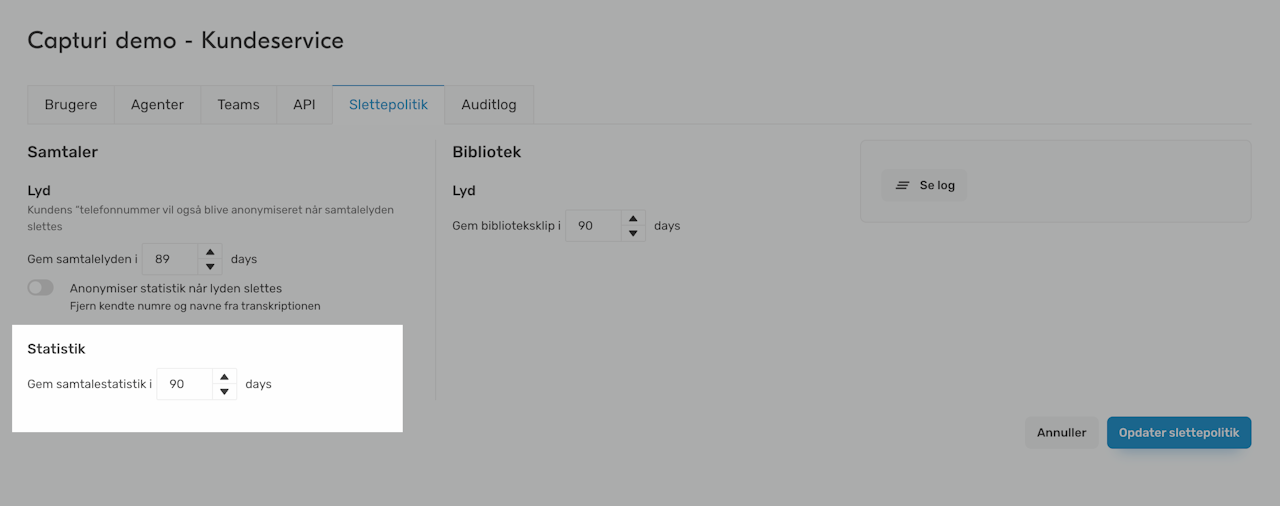Select the API tab
Viewport: 1280px width, 506px height.
[304, 105]
